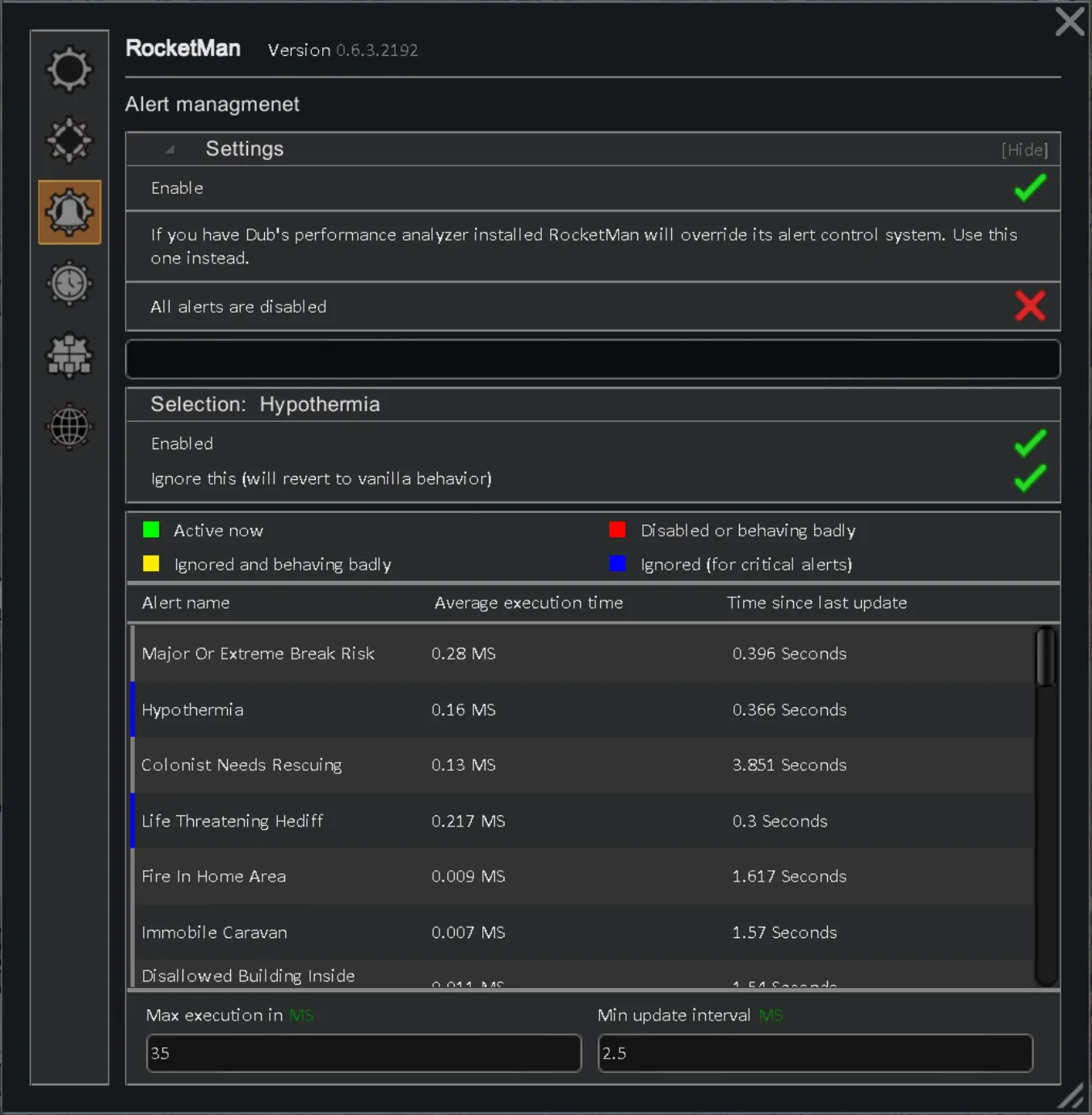Open the clock gear sidebar icon
1092x1115 pixels.
coord(69,284)
